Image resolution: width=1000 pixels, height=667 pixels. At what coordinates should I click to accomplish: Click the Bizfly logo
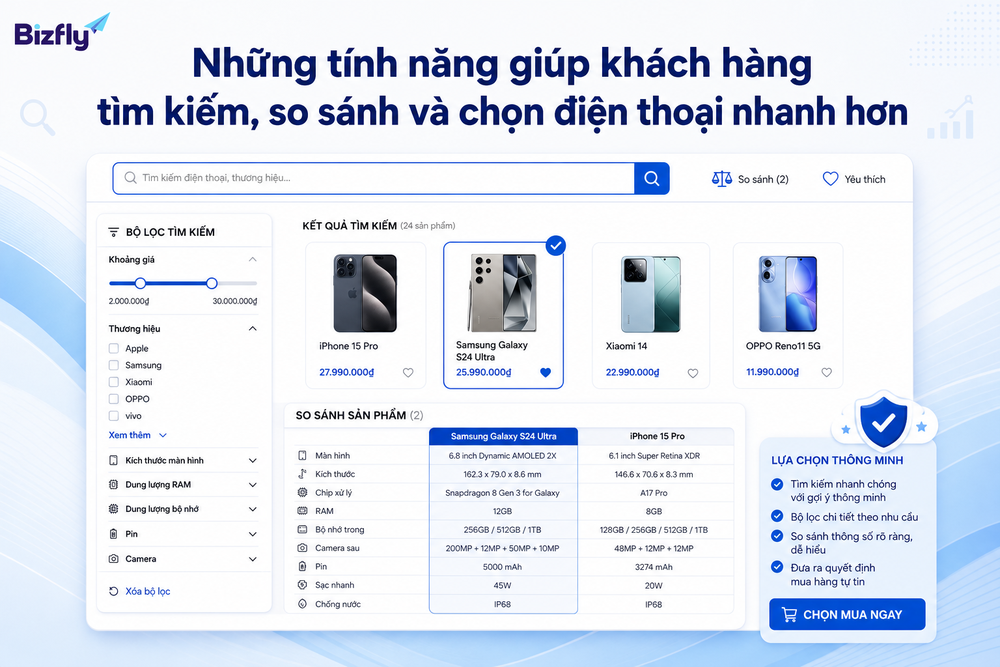coord(62,32)
